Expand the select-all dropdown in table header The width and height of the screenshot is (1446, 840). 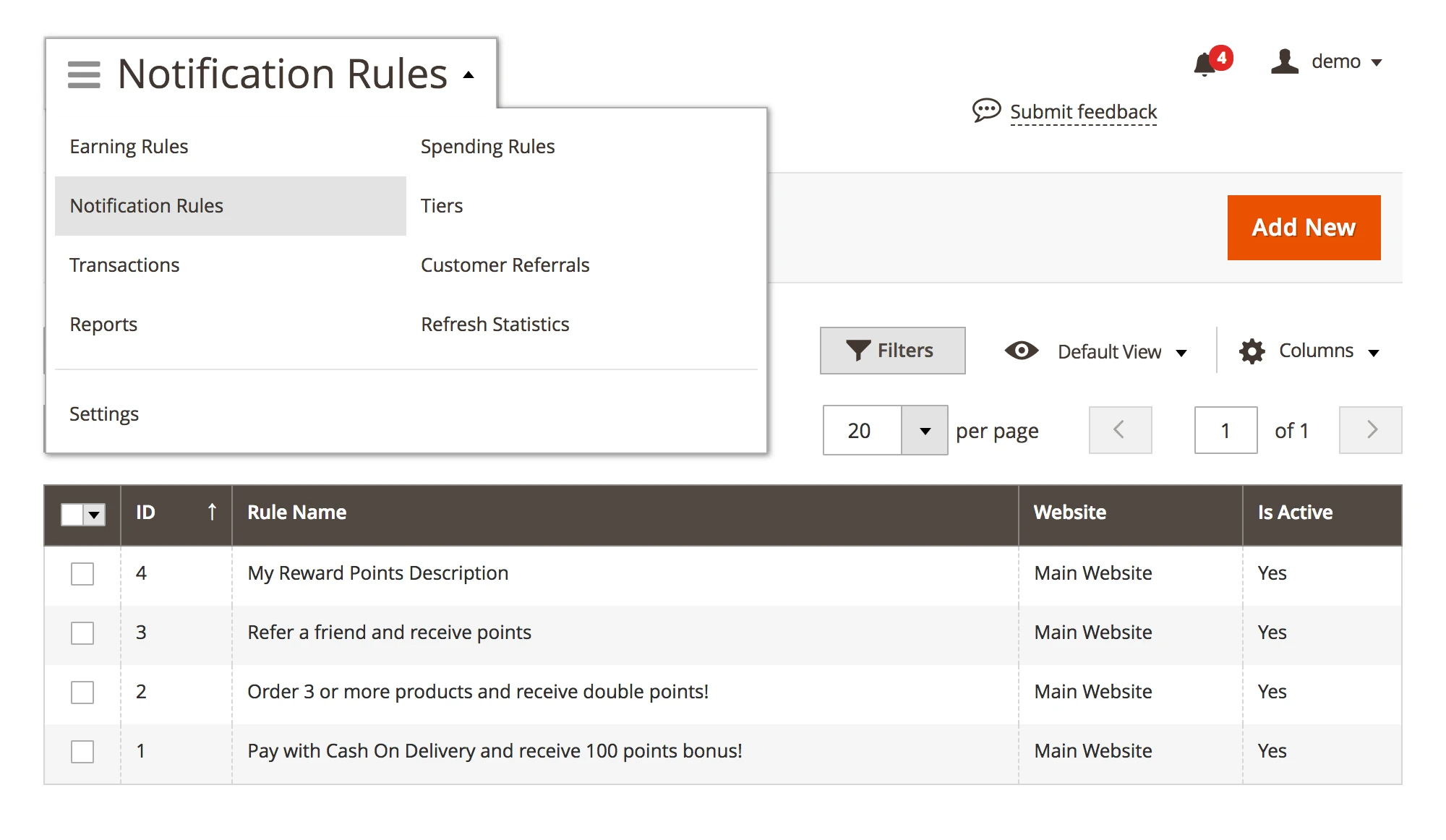95,515
